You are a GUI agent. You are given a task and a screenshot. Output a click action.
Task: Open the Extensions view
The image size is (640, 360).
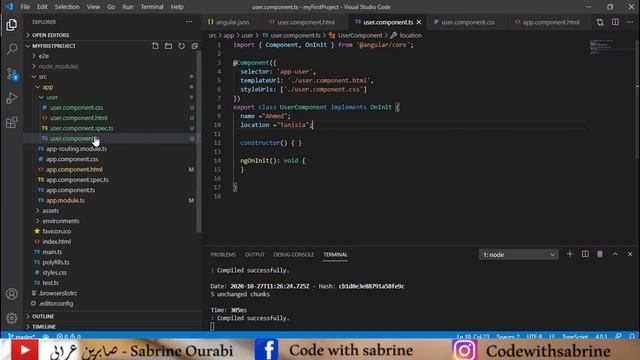(11, 122)
